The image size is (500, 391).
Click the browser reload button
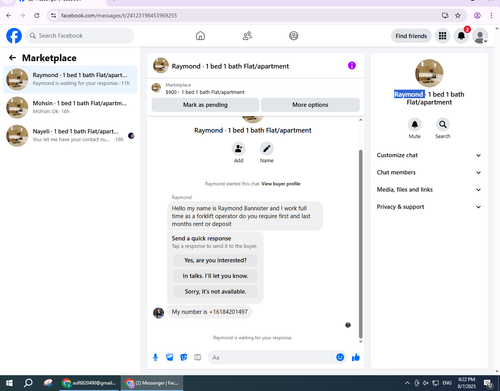coord(37,15)
